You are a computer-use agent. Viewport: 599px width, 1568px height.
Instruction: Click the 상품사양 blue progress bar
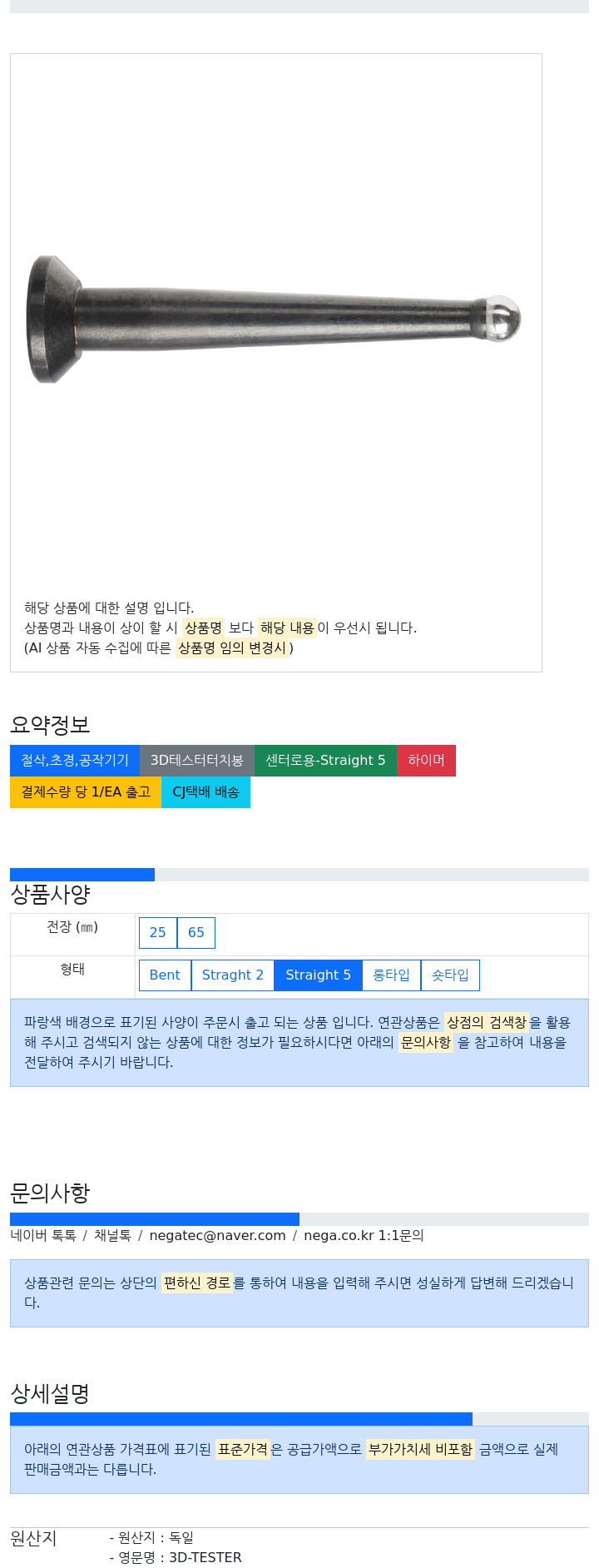point(82,874)
